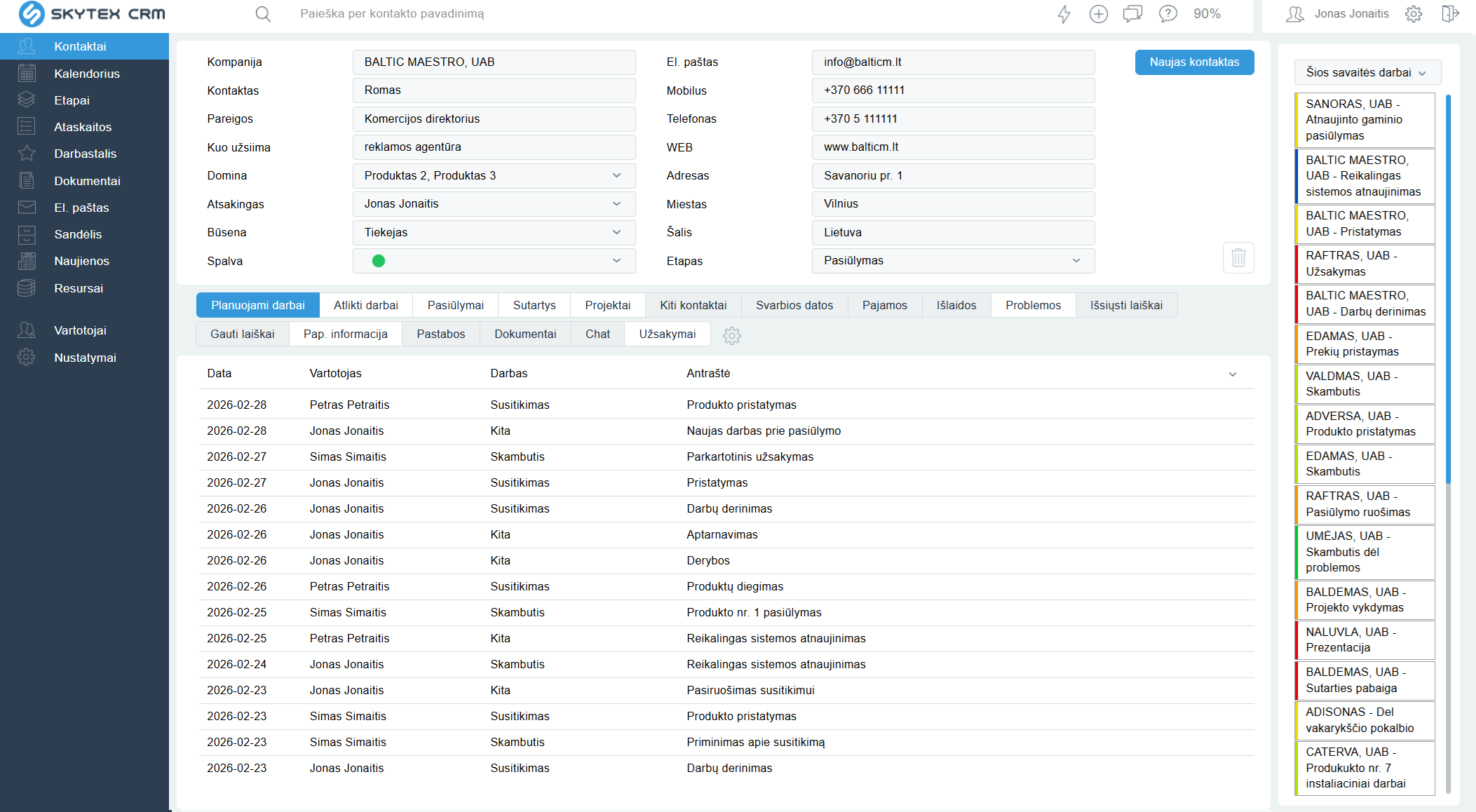Click the Darbastalis star sidebar icon

[x=27, y=153]
